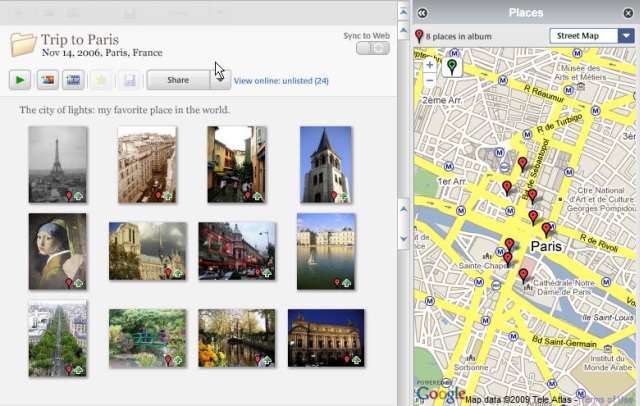Open the Share dropdown arrow
Screen dimensions: 640x406
click(219, 80)
